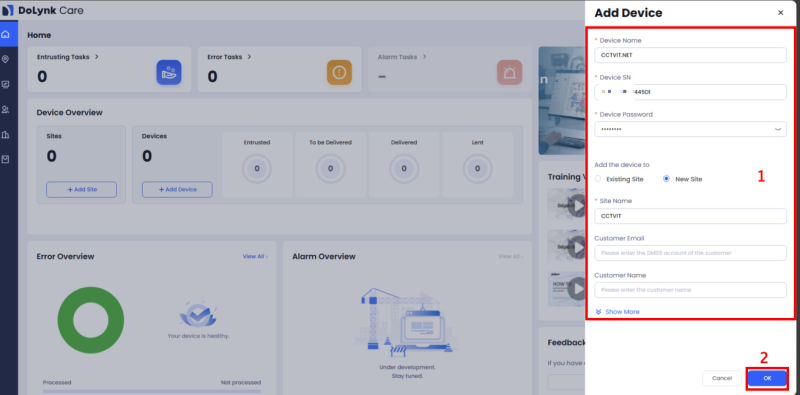View All in Alarm Overview
This screenshot has width=800, height=395.
[x=510, y=256]
